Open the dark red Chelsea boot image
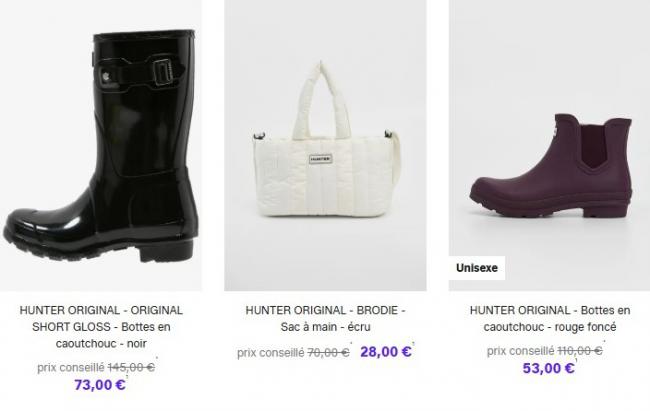650x411 pixels. (550, 145)
